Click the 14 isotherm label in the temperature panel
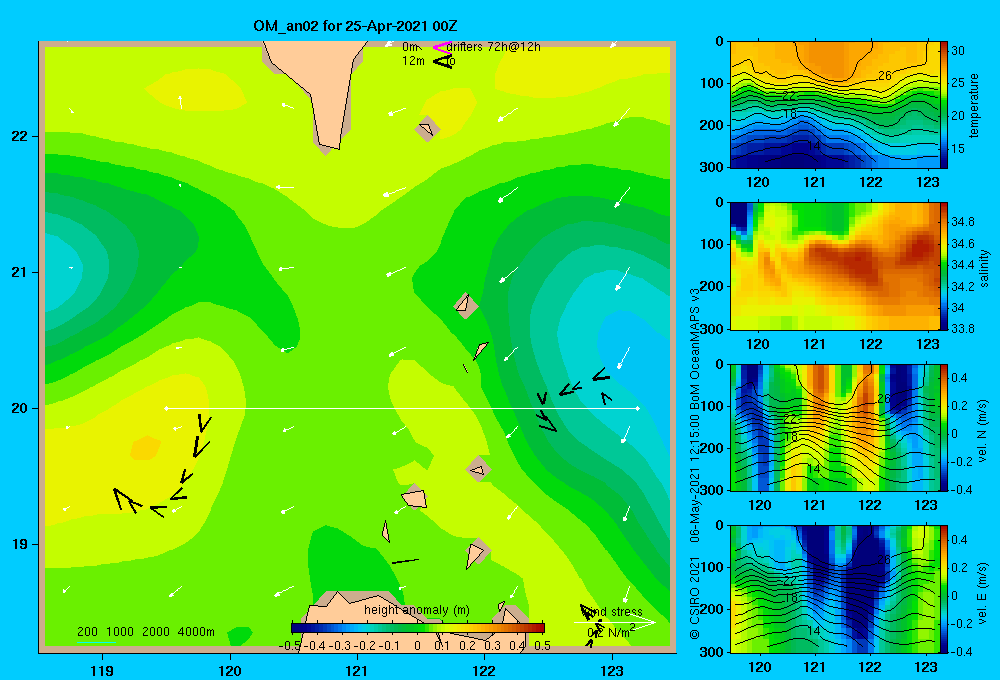This screenshot has height=680, width=1000. tap(813, 145)
